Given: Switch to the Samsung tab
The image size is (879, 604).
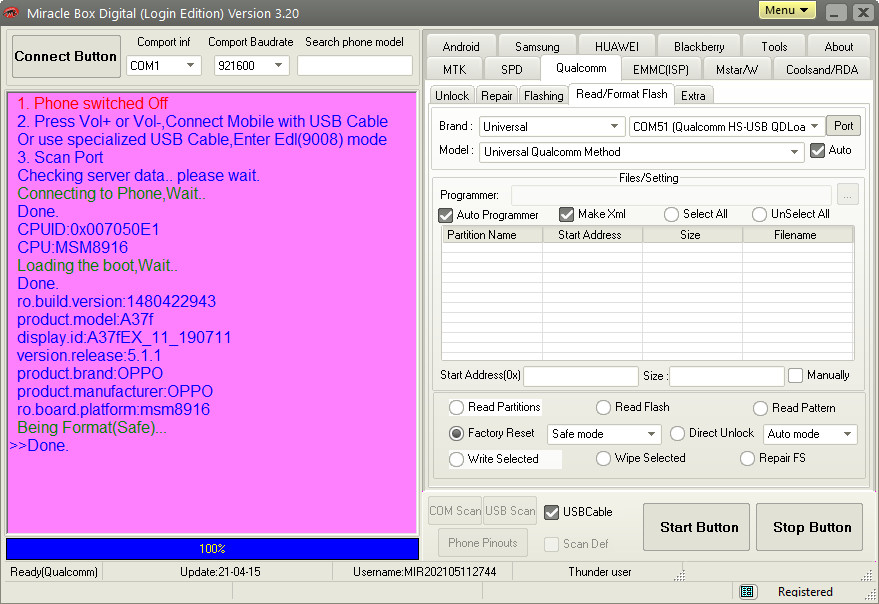Looking at the screenshot, I should tap(537, 47).
